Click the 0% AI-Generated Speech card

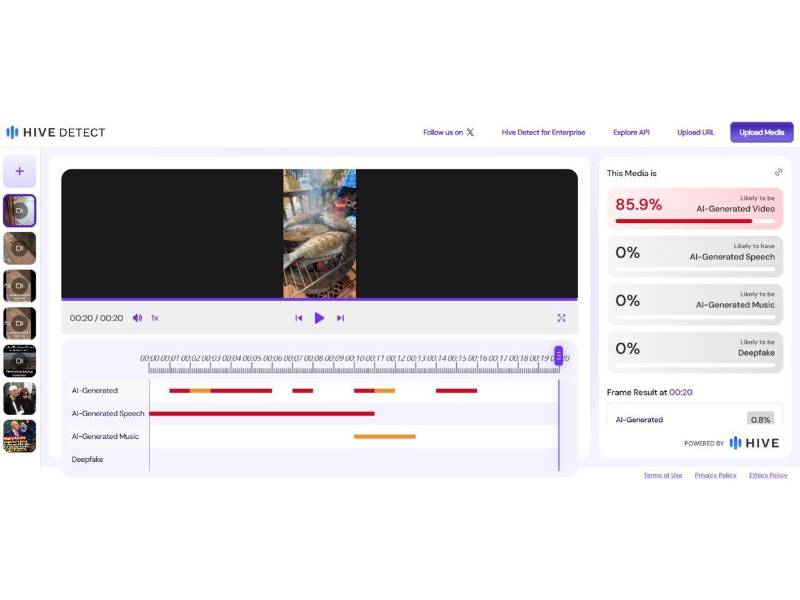[695, 256]
